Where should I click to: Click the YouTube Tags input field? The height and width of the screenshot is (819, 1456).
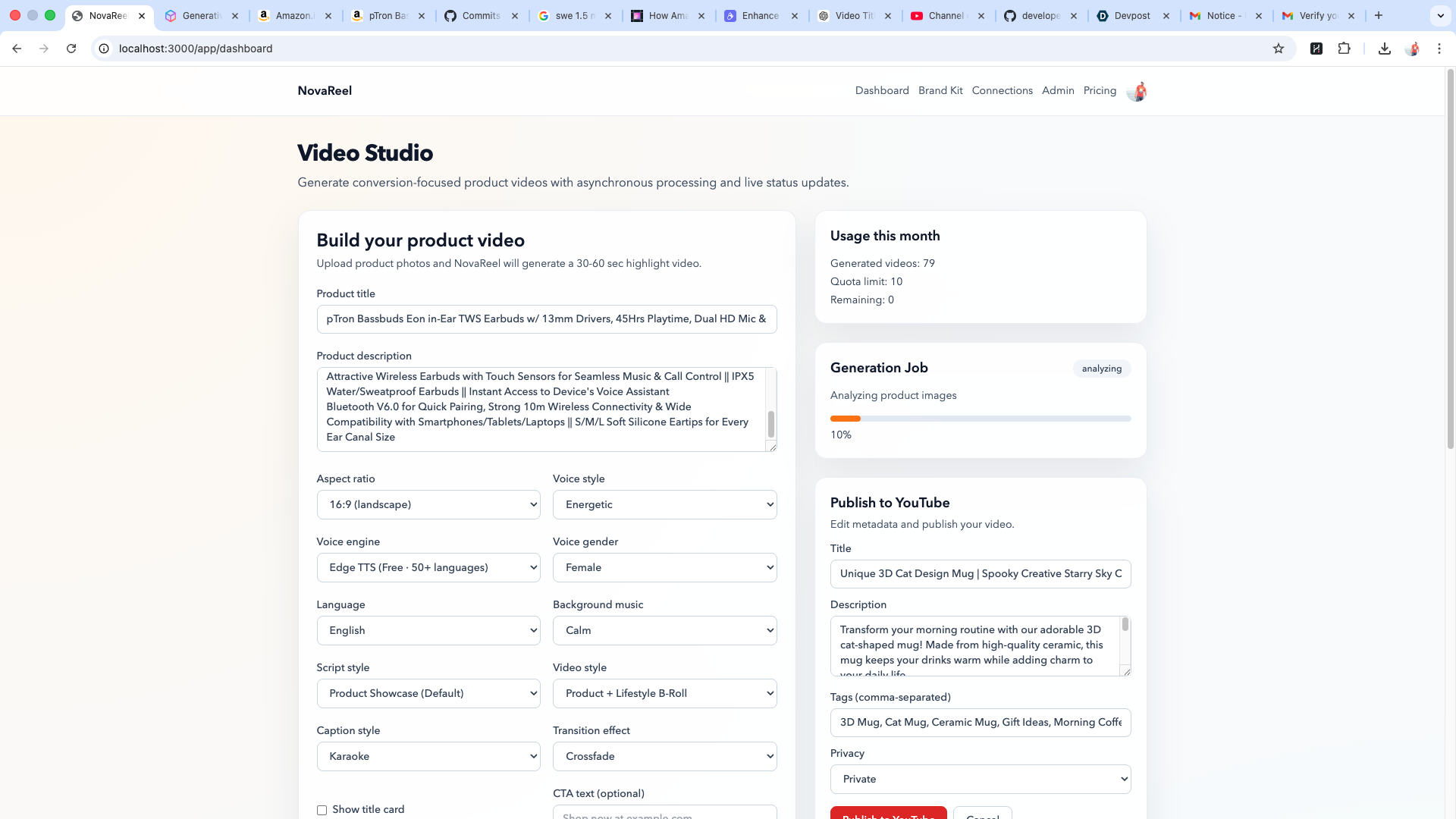click(x=981, y=722)
